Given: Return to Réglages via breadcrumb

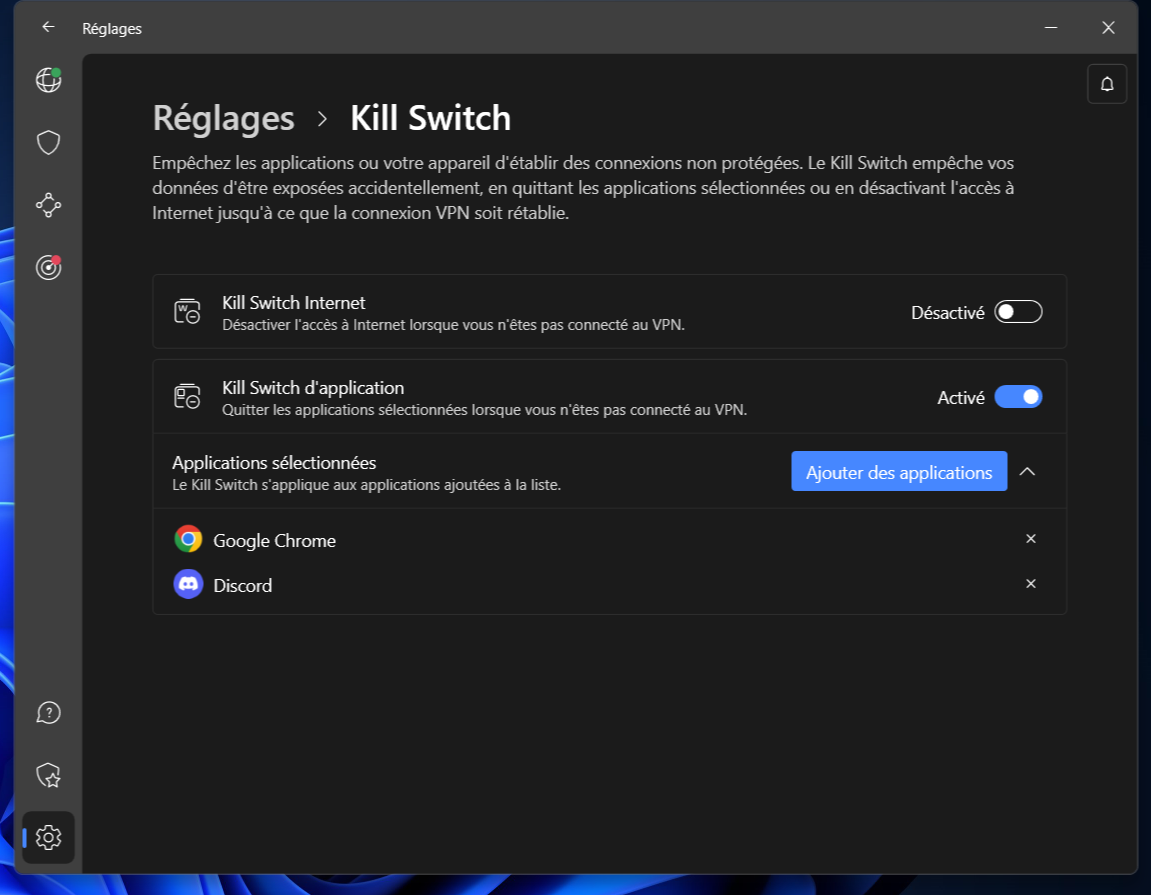Looking at the screenshot, I should tap(224, 118).
